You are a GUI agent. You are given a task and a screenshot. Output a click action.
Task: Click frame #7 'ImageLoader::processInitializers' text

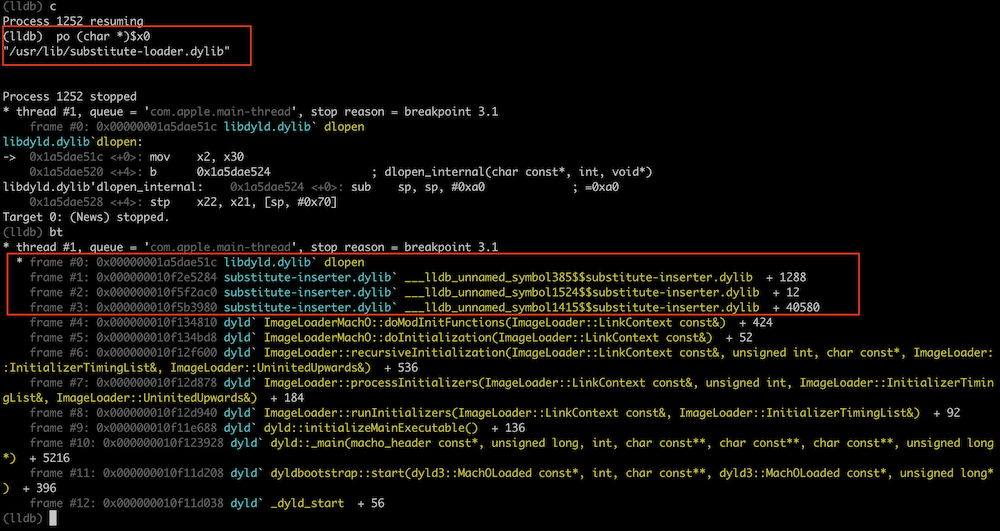point(371,382)
